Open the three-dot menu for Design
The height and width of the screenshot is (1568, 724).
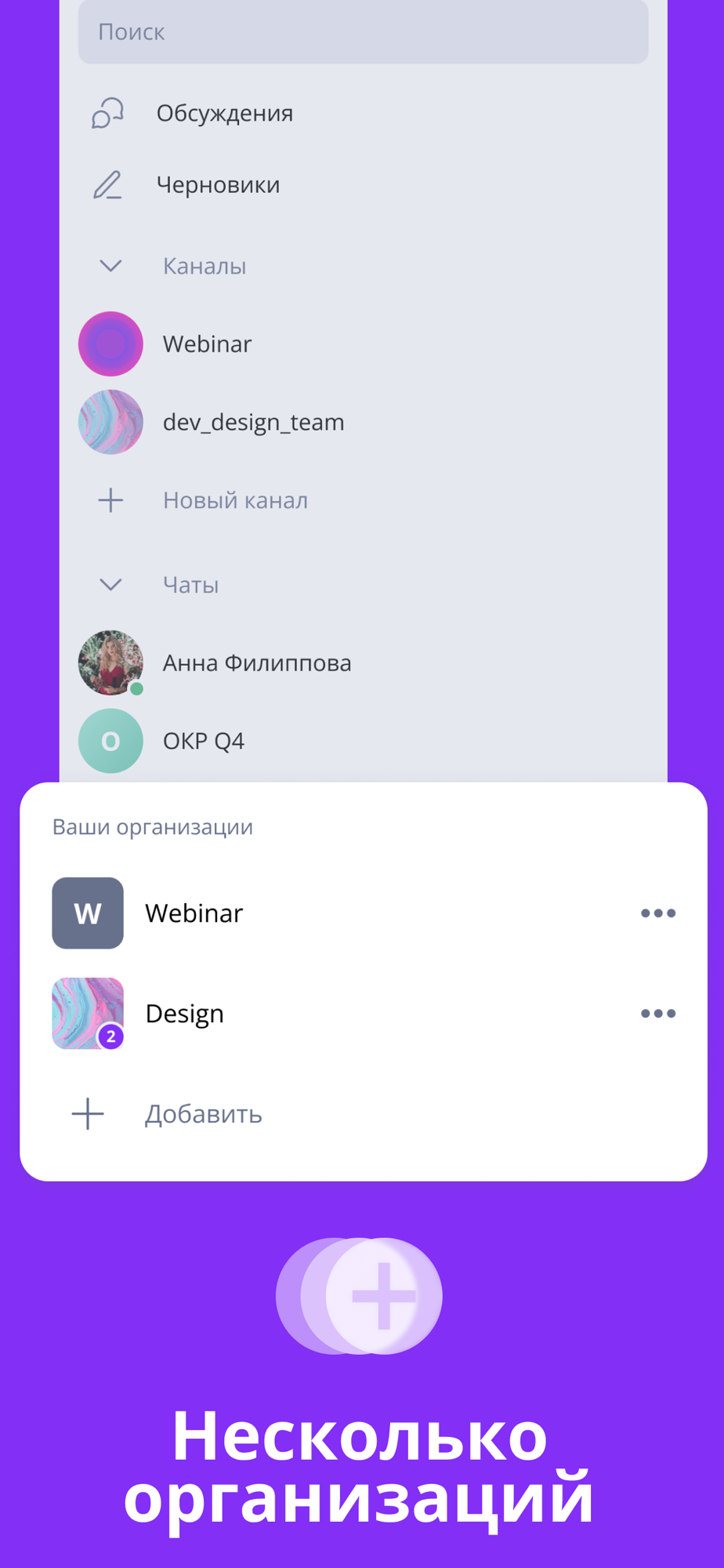click(x=658, y=1014)
